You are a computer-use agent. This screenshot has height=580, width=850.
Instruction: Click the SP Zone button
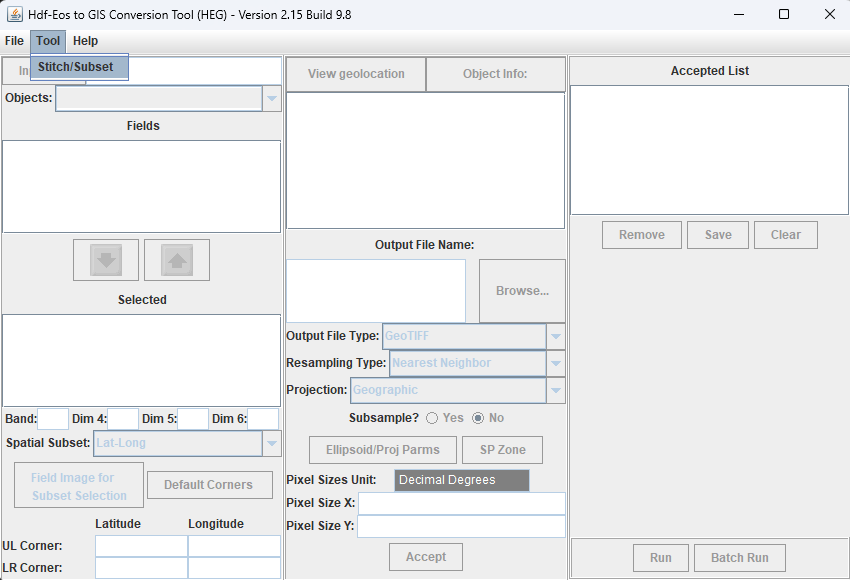(x=503, y=450)
